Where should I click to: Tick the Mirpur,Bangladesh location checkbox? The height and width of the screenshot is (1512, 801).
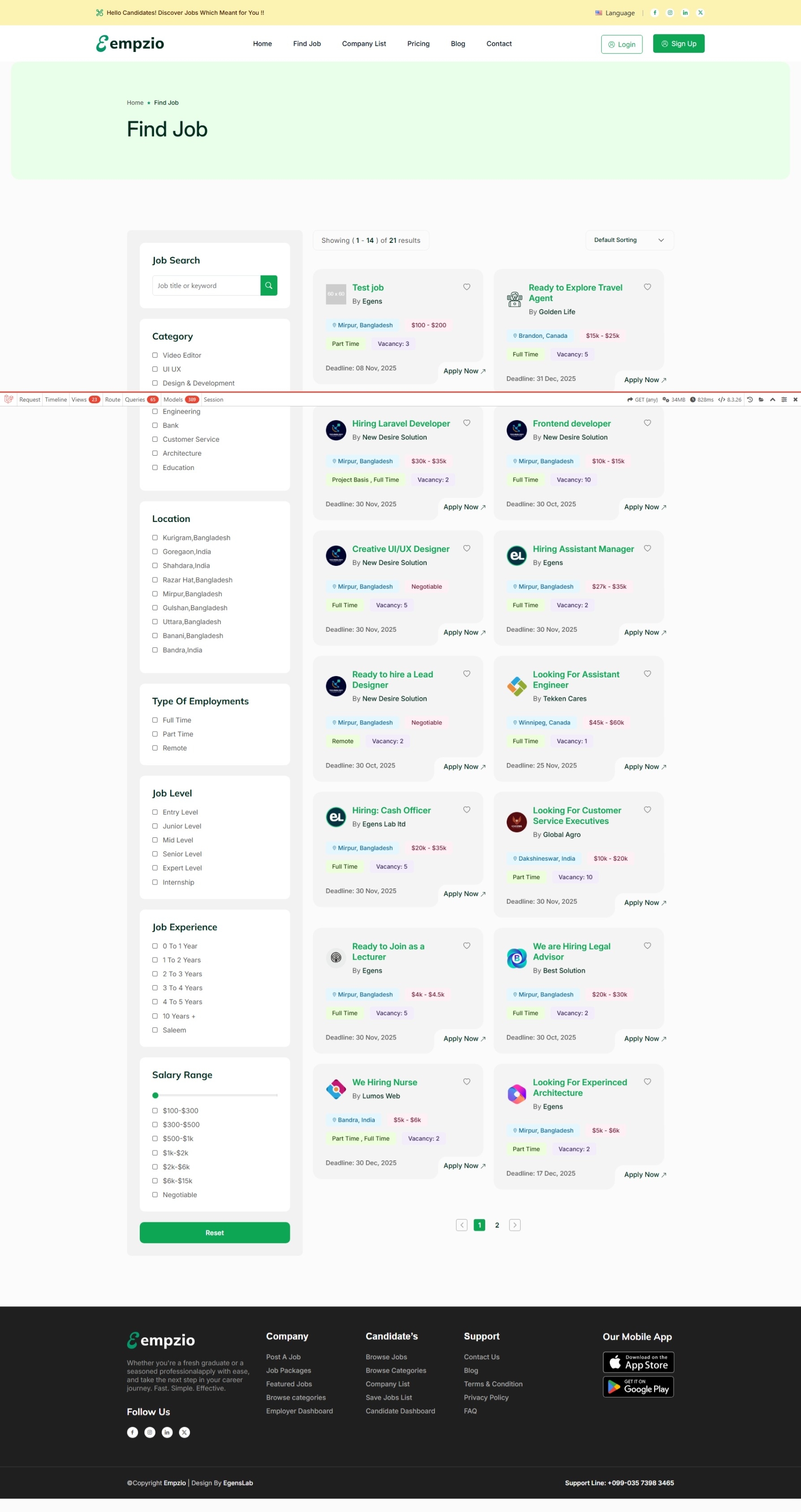click(x=155, y=594)
